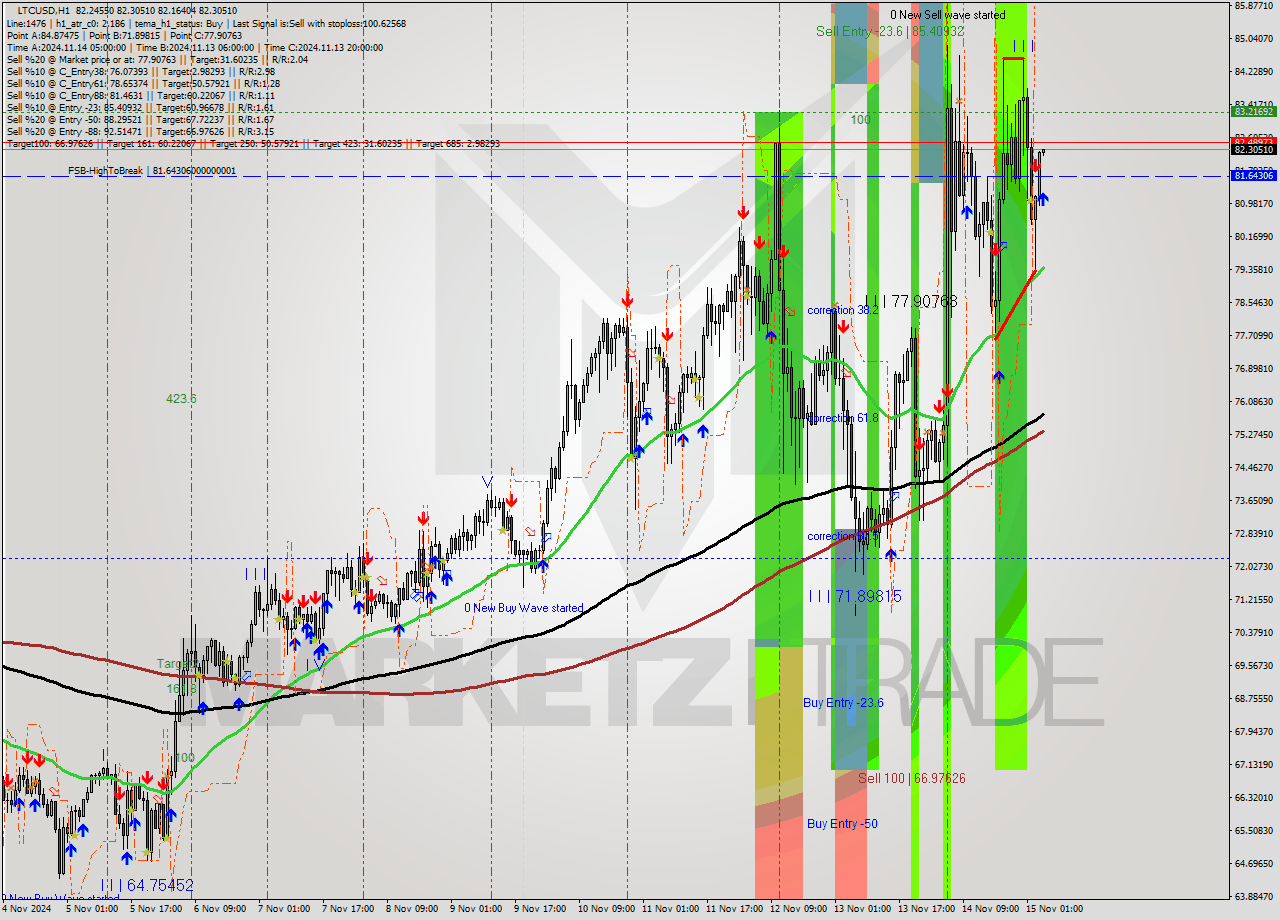Click the '6 Nov 09:00' time axis label
1280x920 pixels.
[x=219, y=909]
